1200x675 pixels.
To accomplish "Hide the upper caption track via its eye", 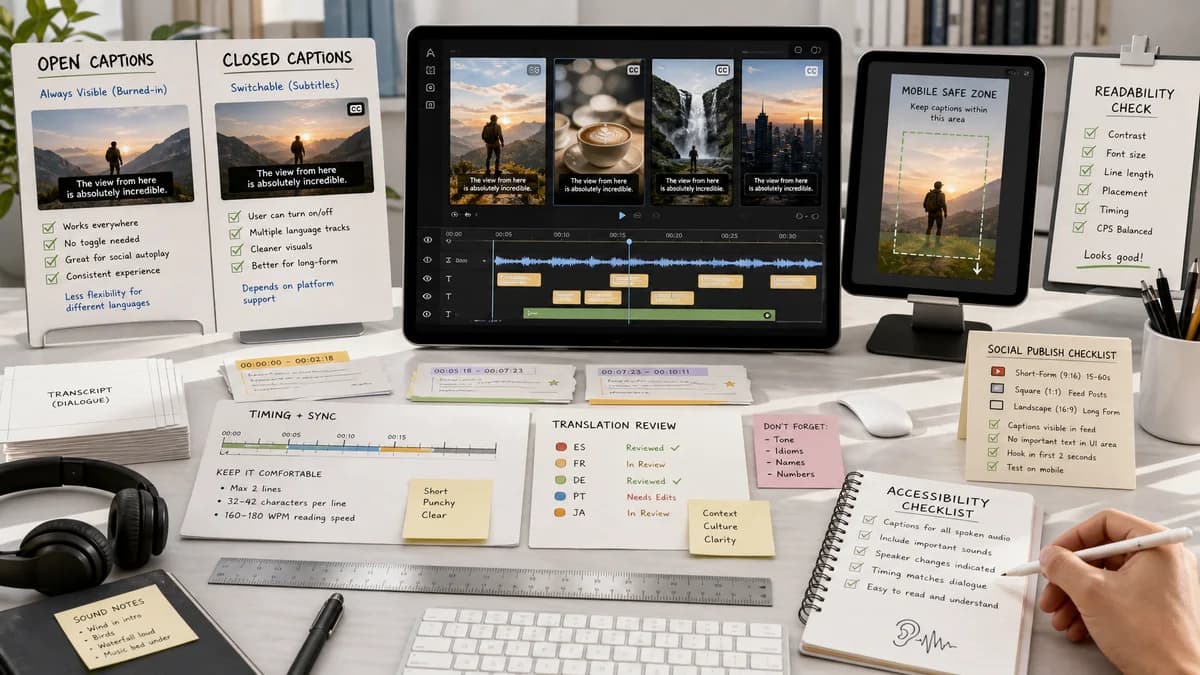I will coord(427,278).
